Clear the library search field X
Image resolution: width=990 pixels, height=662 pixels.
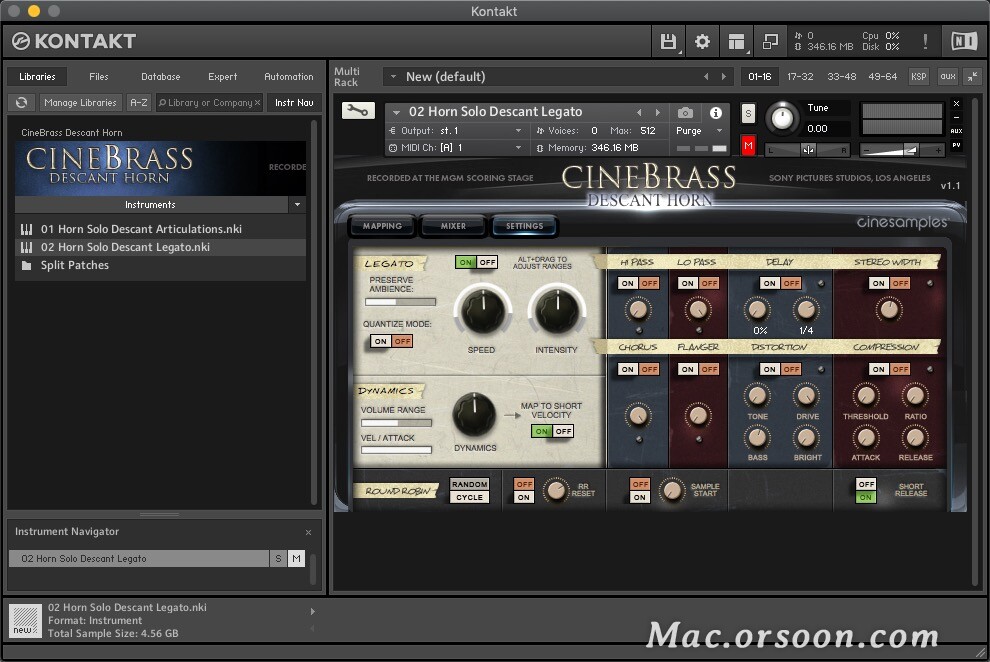[x=258, y=103]
